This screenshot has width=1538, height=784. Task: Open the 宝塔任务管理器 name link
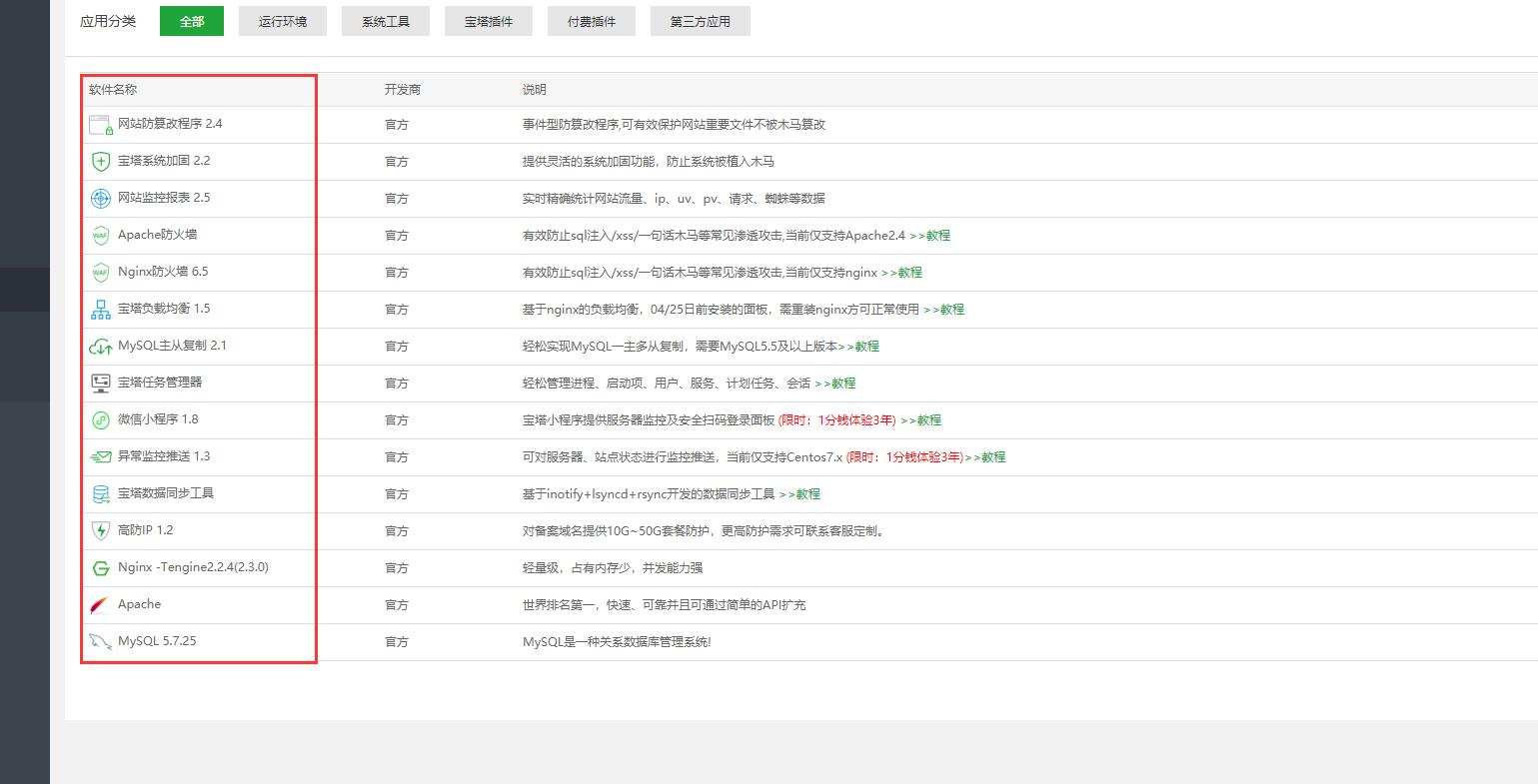pyautogui.click(x=160, y=383)
